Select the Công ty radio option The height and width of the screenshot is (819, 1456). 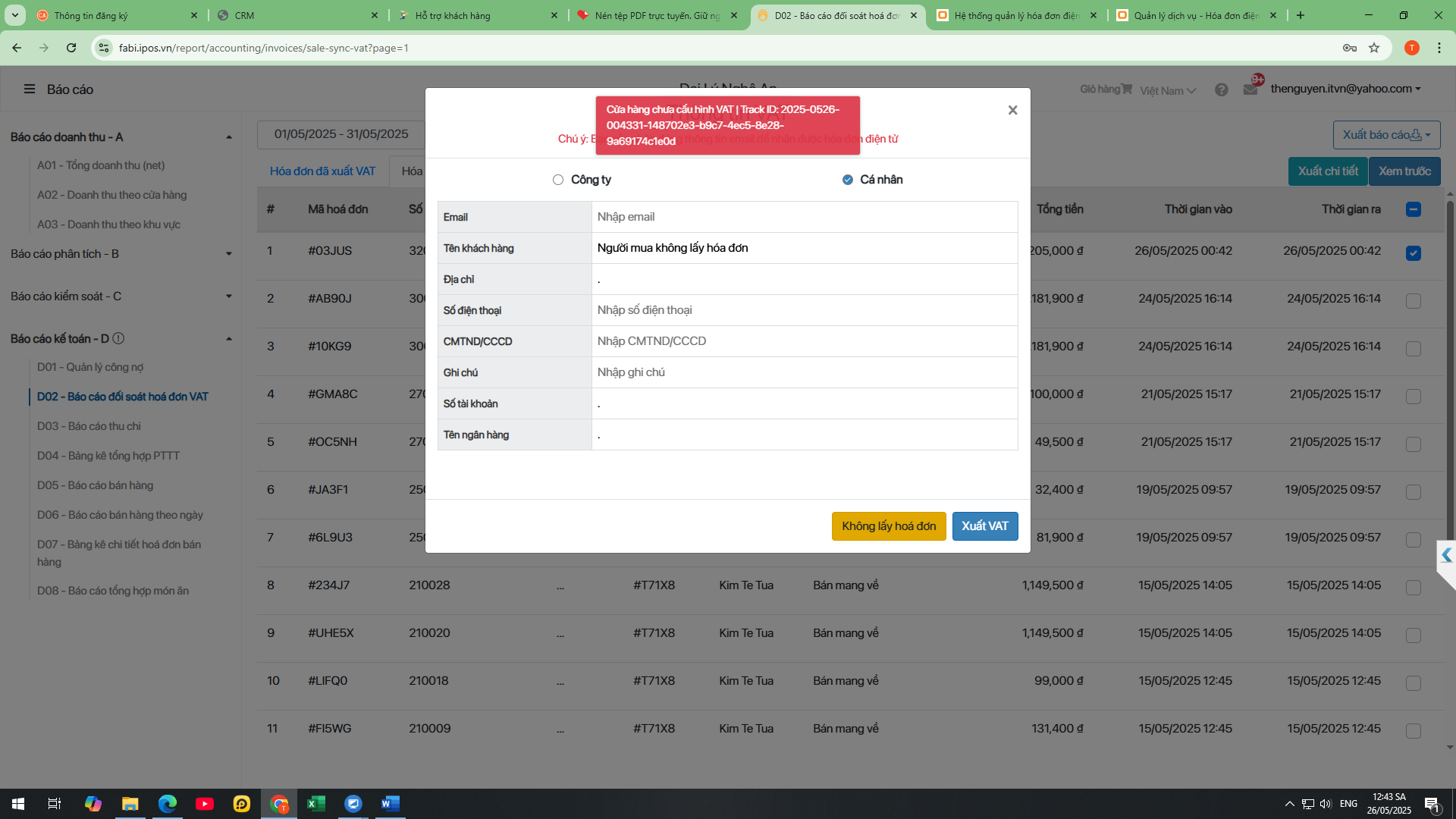pos(558,180)
